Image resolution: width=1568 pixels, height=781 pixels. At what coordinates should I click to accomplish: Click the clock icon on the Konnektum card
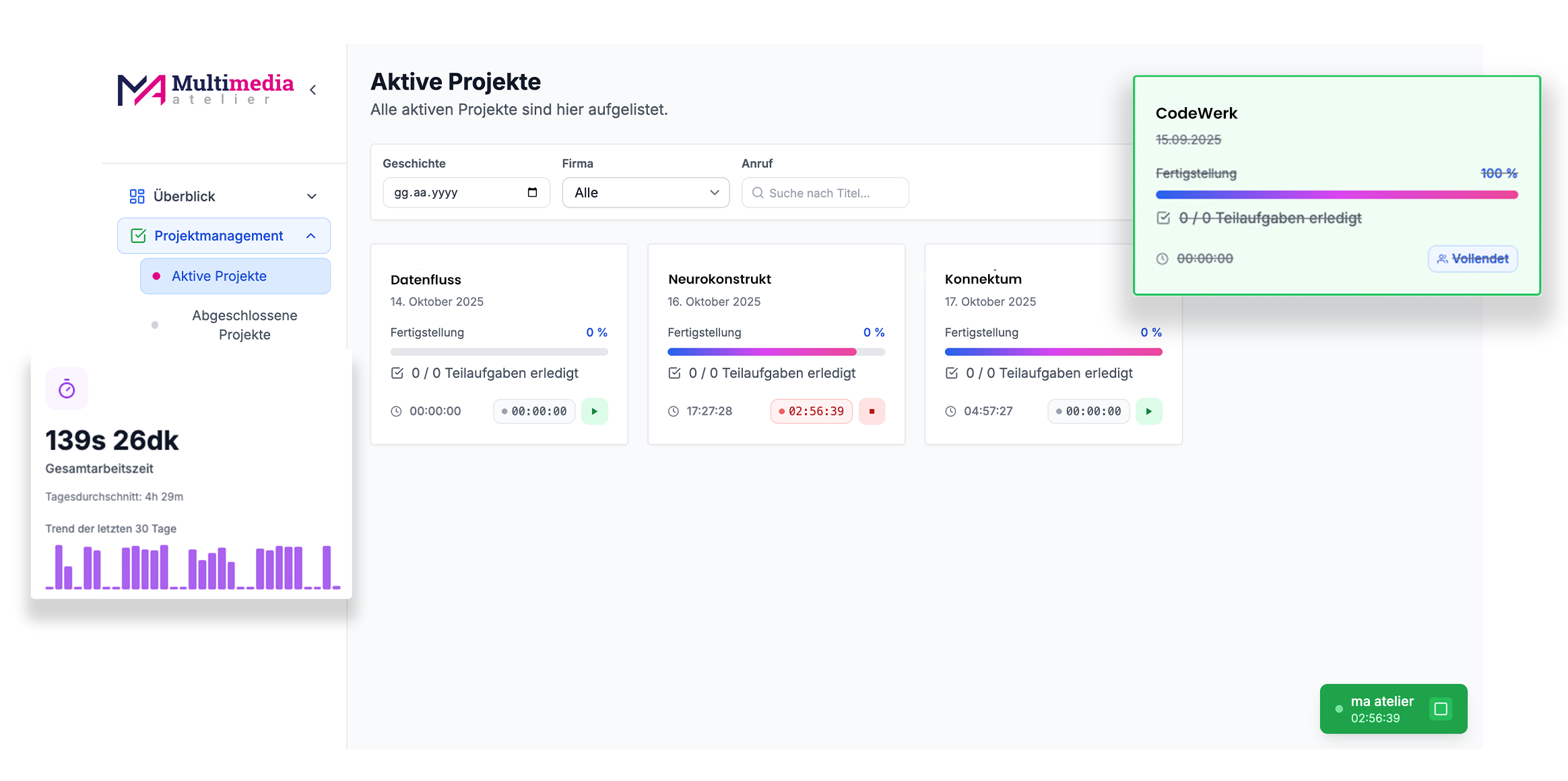coord(950,410)
